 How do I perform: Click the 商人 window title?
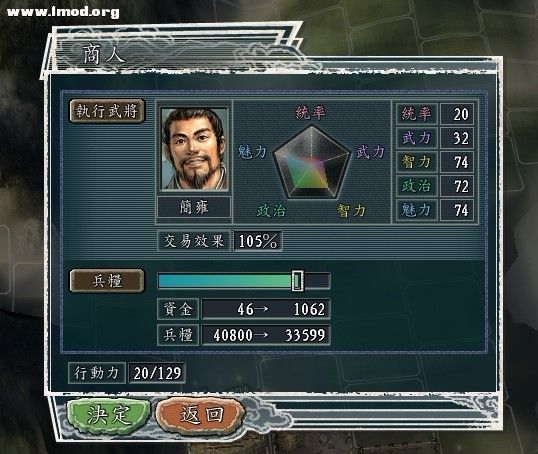(104, 54)
